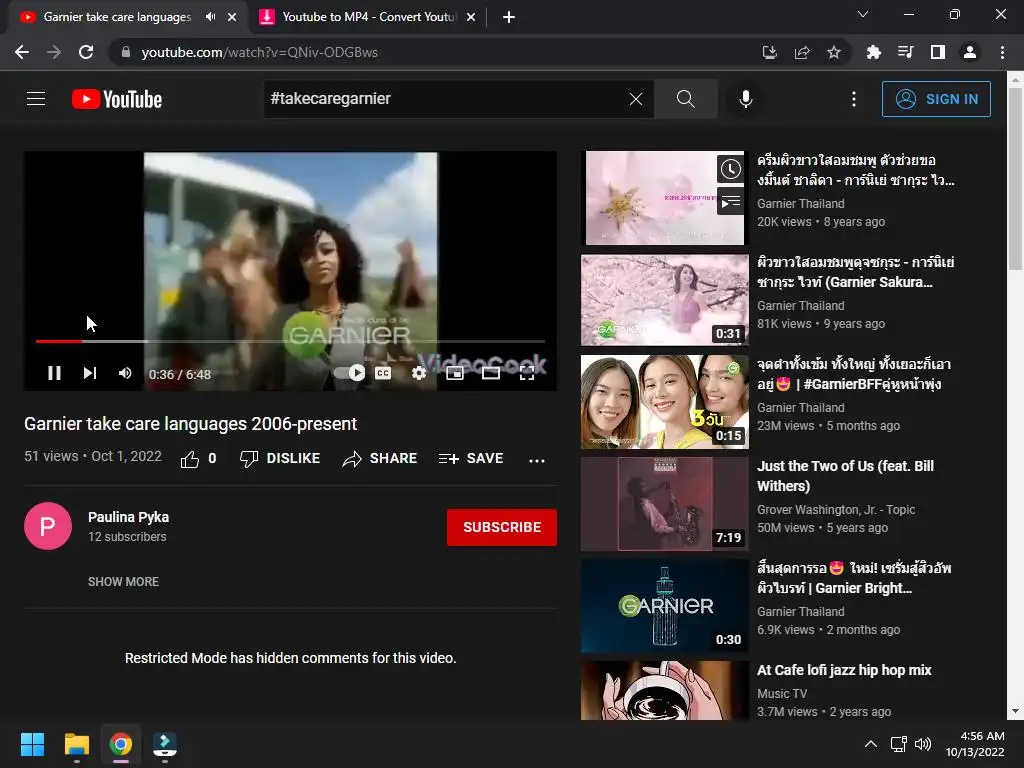
Task: Enable theater mode
Action: click(x=490, y=373)
